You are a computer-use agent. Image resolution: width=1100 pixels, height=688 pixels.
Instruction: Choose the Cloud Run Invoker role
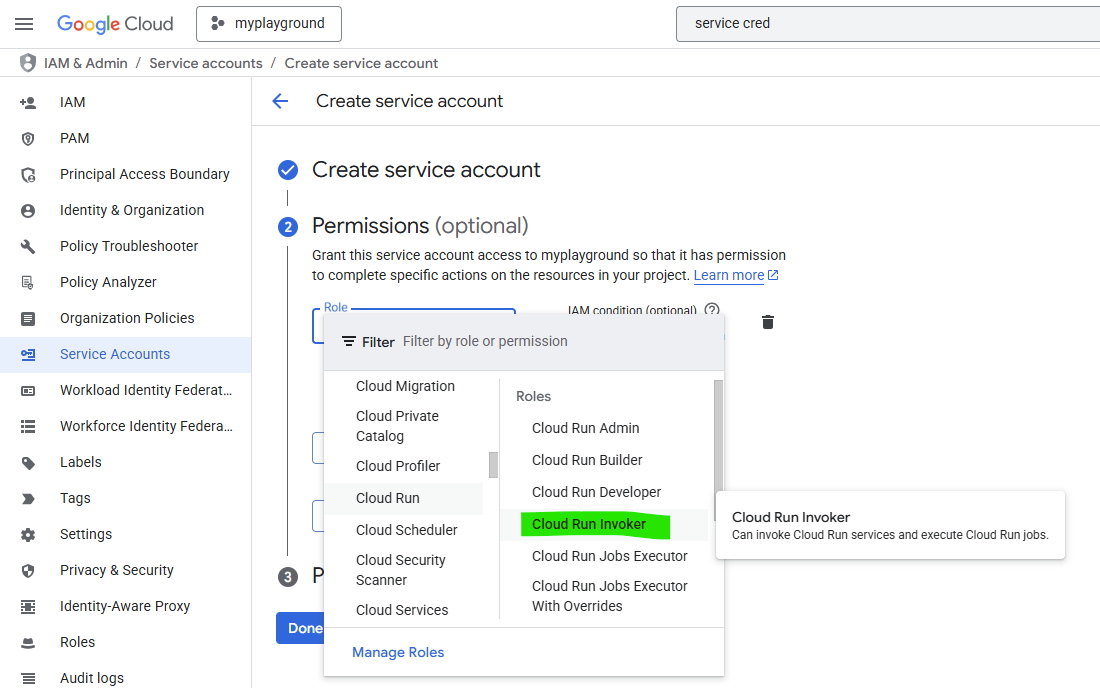tap(589, 524)
